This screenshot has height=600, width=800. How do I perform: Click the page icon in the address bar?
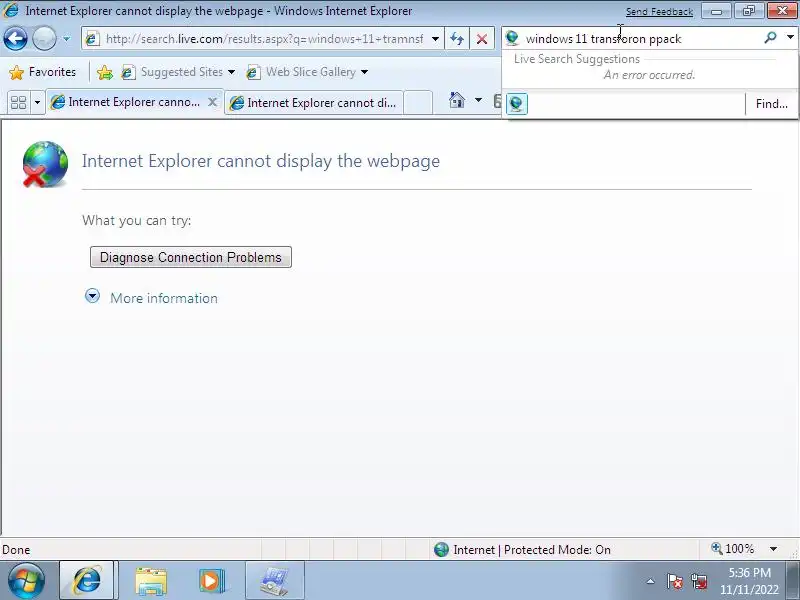tap(92, 39)
